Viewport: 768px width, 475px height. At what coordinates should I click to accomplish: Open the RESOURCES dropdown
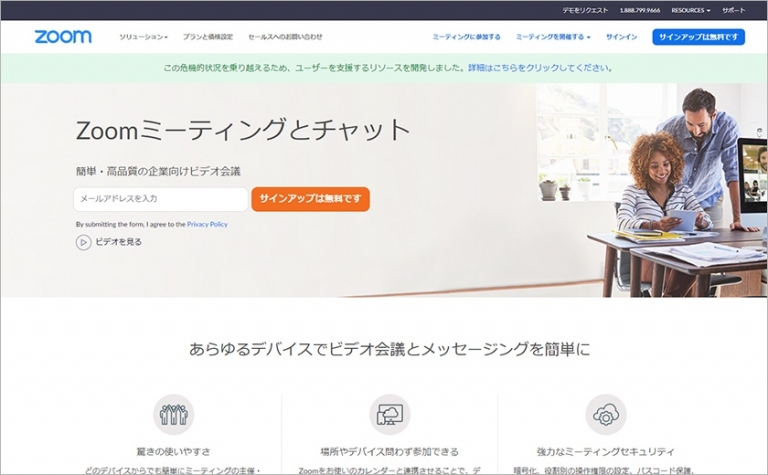coord(691,10)
